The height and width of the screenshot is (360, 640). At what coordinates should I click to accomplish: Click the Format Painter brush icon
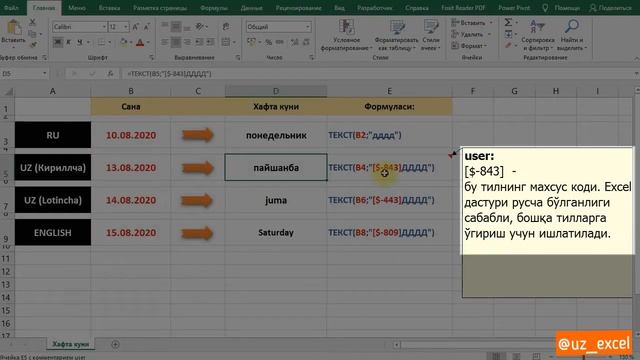click(33, 44)
